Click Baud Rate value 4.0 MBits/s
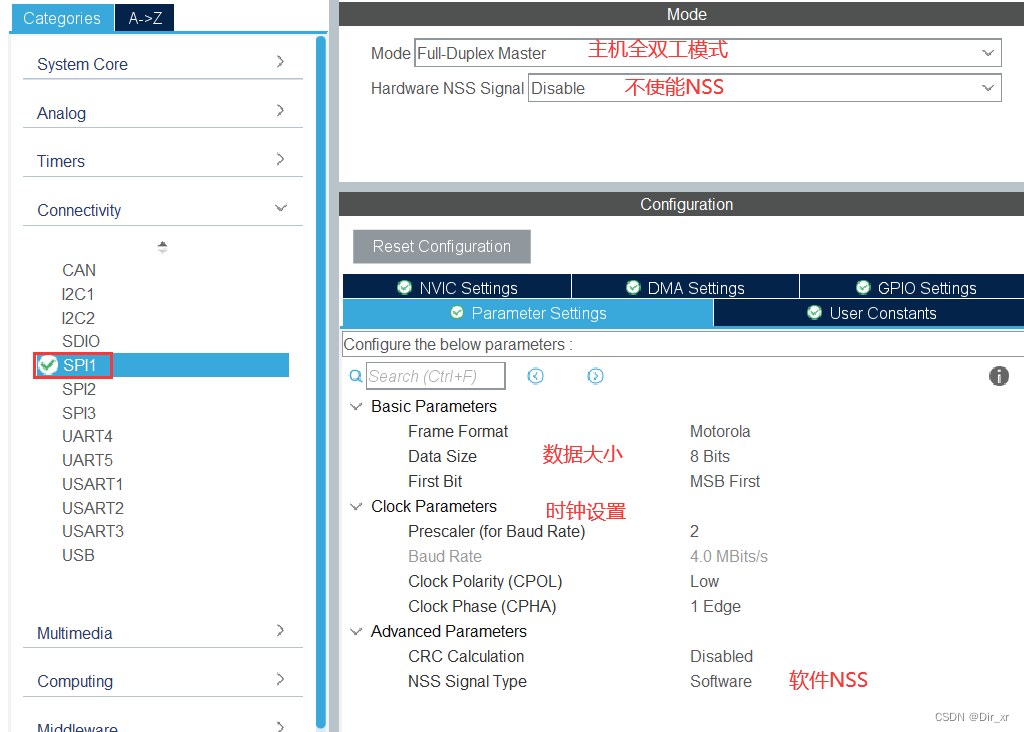The width and height of the screenshot is (1024, 732). click(x=729, y=556)
